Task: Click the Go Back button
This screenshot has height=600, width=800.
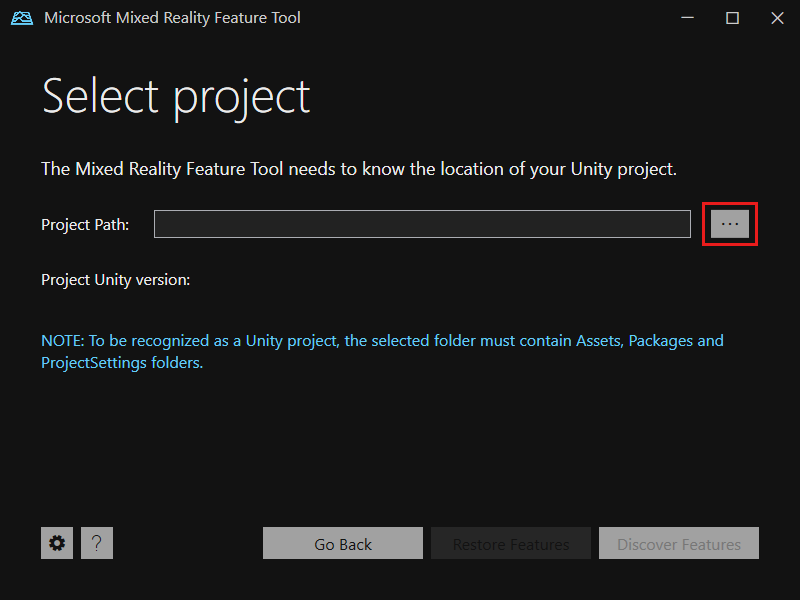Action: 343,543
